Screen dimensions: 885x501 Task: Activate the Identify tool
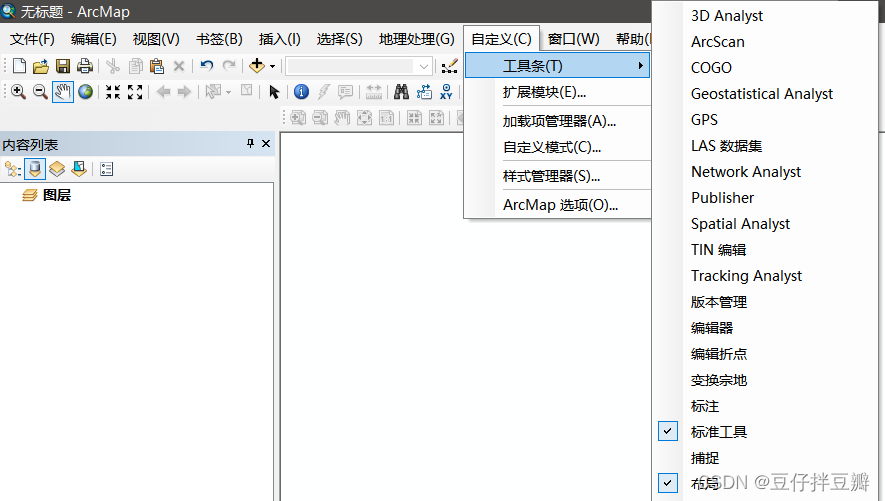301,91
